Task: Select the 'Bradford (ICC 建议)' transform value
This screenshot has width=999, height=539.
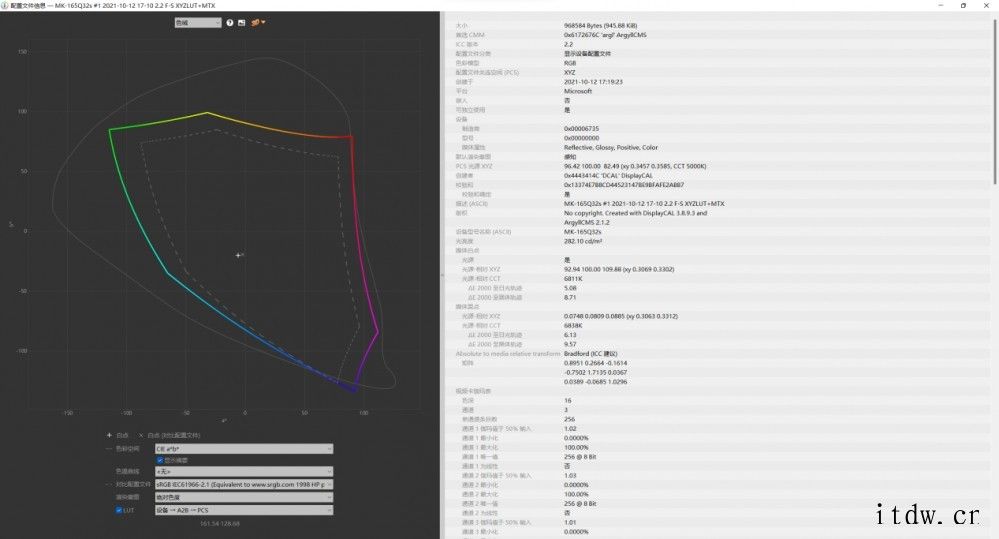Action: click(x=591, y=354)
